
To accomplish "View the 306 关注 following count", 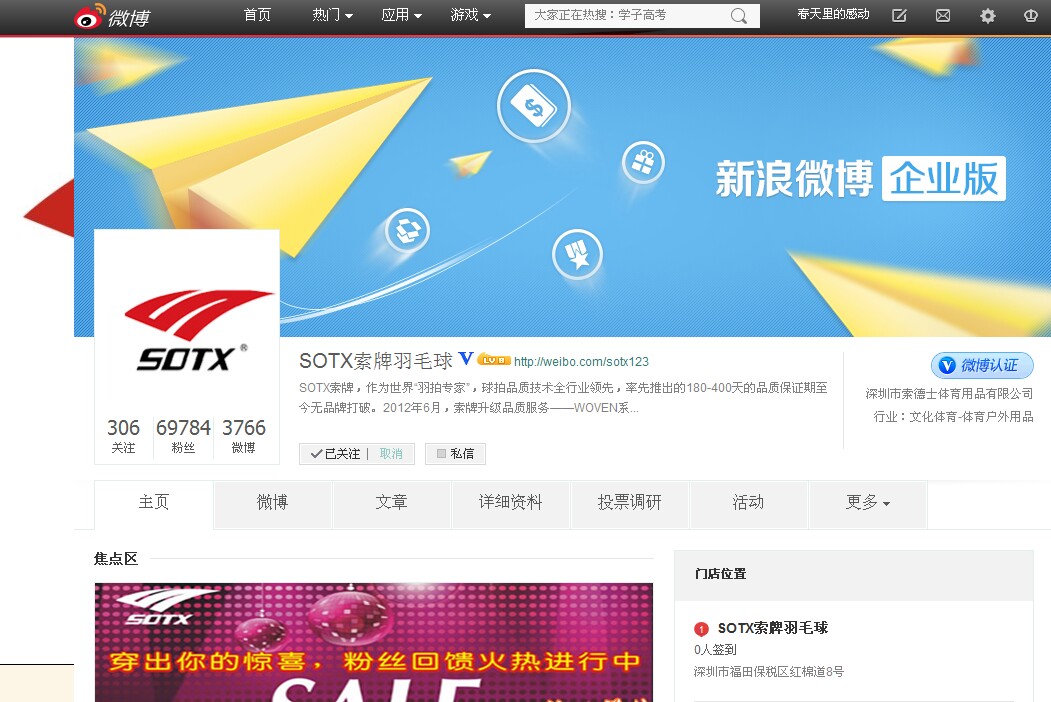I will pyautogui.click(x=123, y=436).
